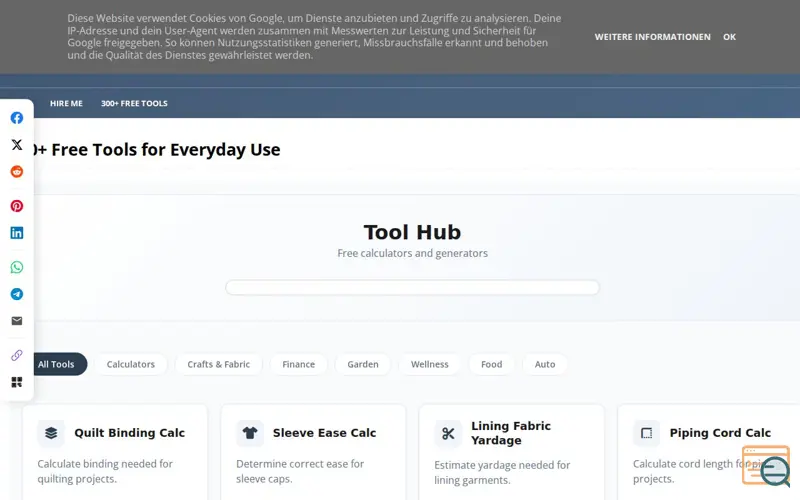Open Quilt Binding Calc tool

[130, 433]
